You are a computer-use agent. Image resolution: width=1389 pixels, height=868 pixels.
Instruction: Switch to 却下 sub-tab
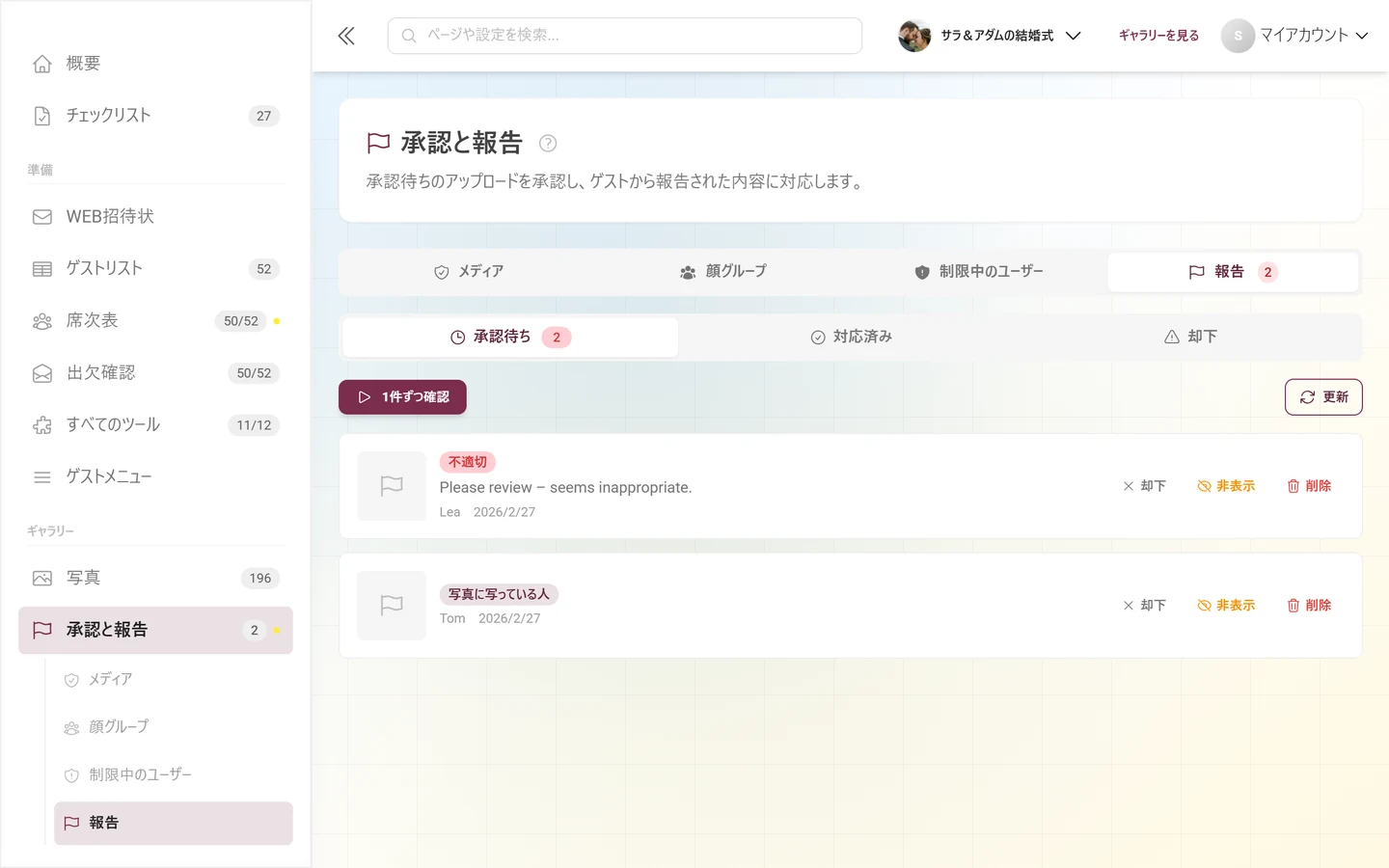pyautogui.click(x=1190, y=338)
